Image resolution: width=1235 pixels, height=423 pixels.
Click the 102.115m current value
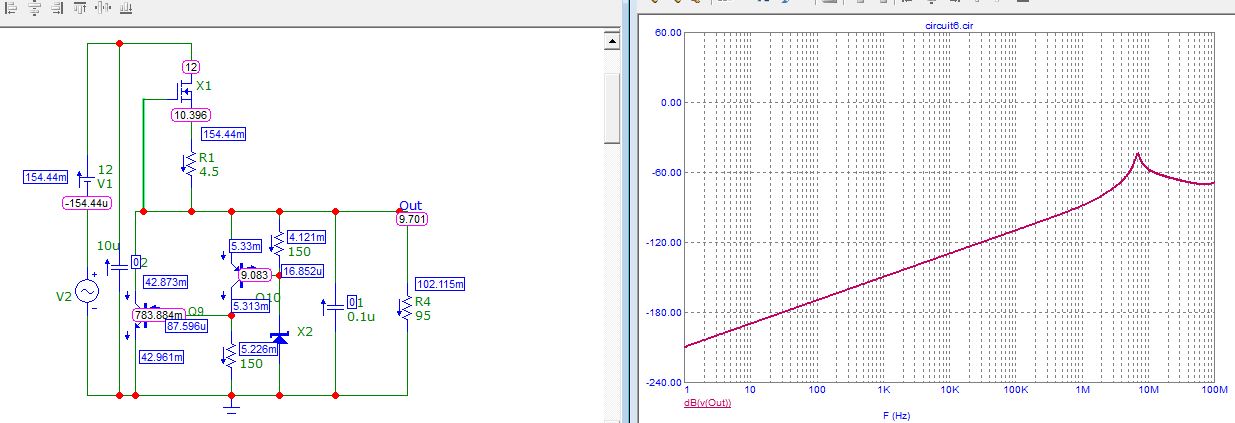click(x=438, y=284)
